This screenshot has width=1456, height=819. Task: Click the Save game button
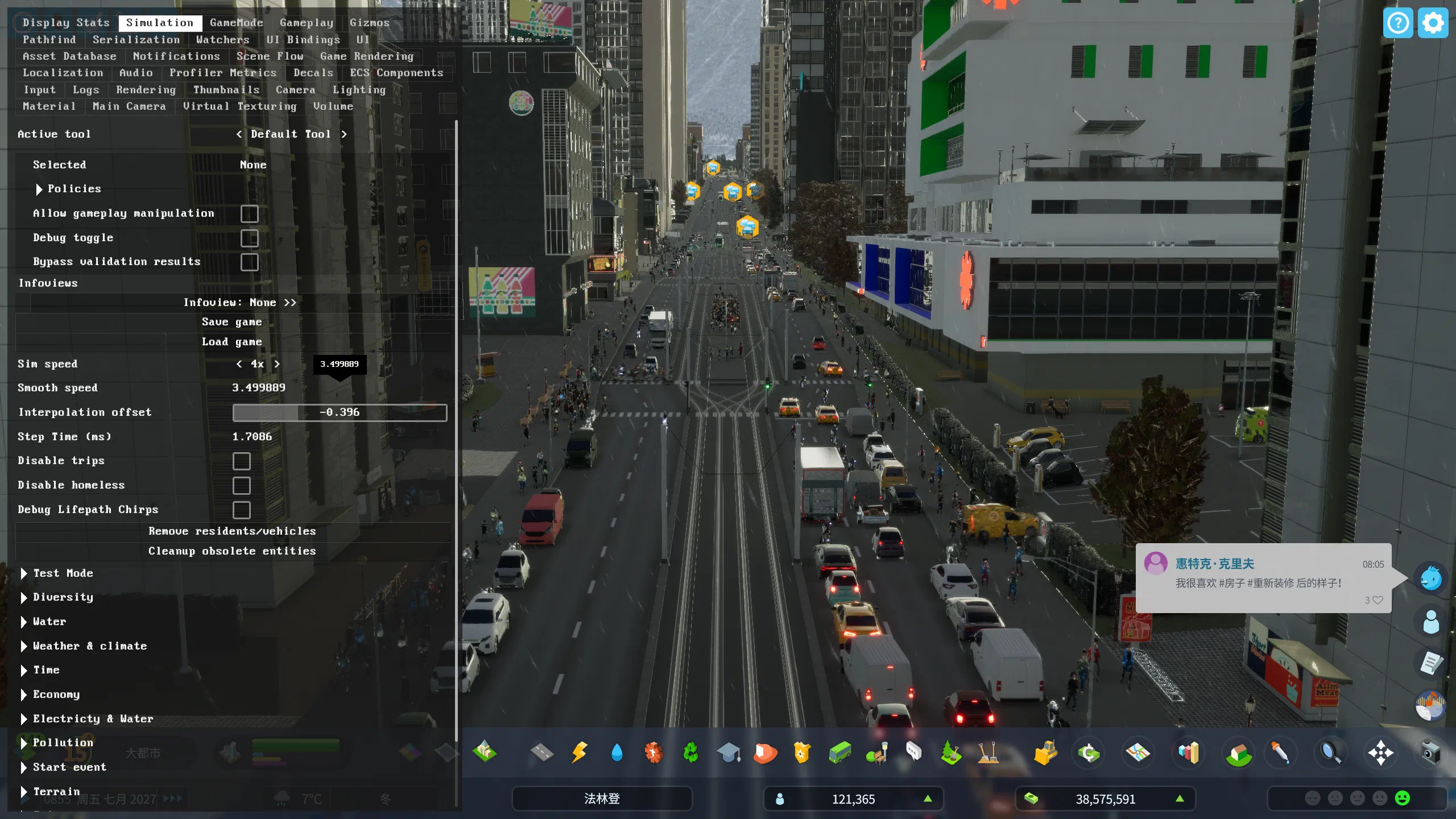232,321
